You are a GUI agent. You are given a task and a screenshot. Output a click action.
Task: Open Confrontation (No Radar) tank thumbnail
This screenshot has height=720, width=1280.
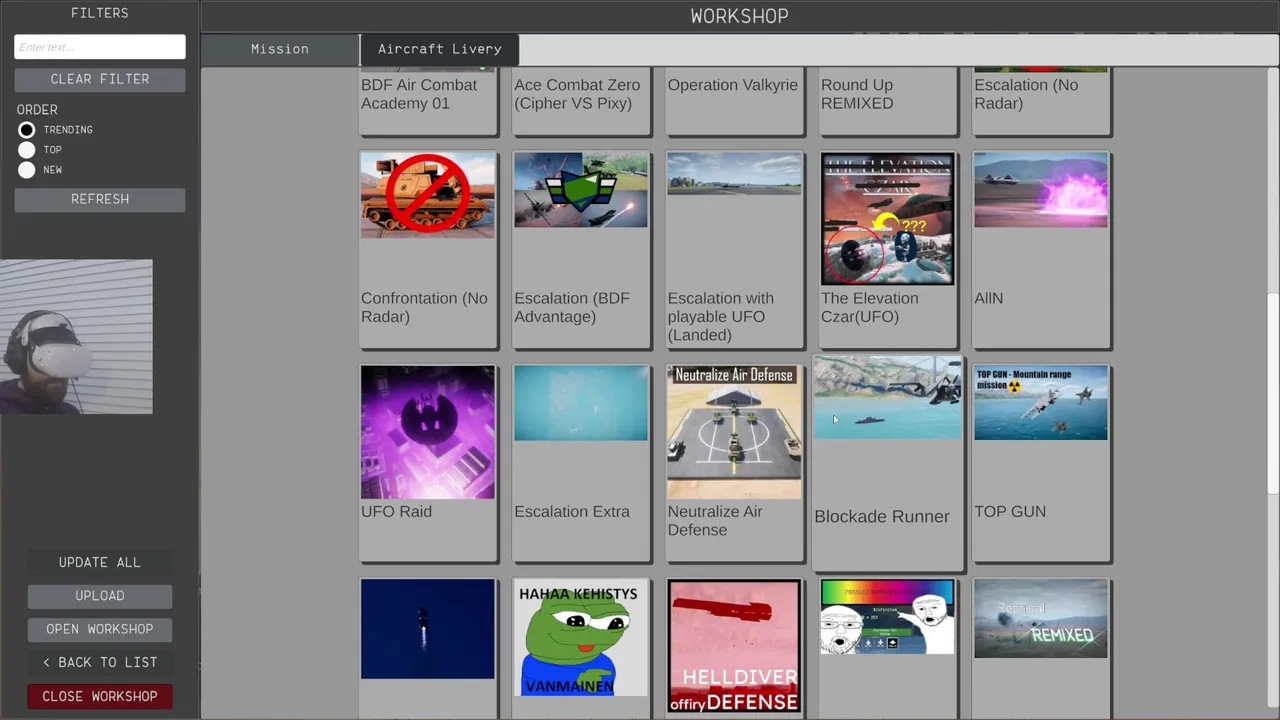pyautogui.click(x=428, y=195)
